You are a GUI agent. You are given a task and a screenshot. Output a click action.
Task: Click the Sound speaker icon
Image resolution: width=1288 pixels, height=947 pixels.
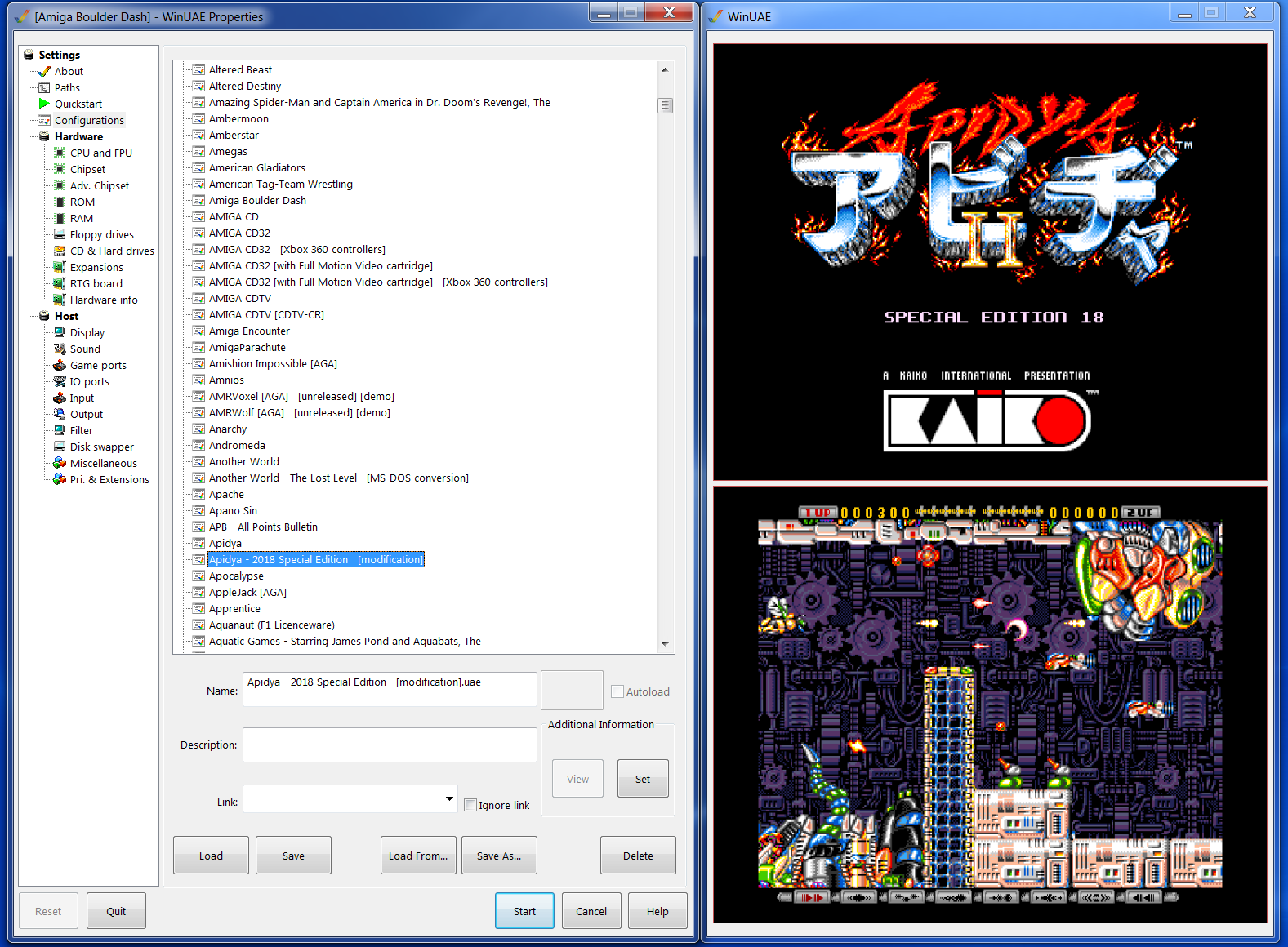(60, 349)
